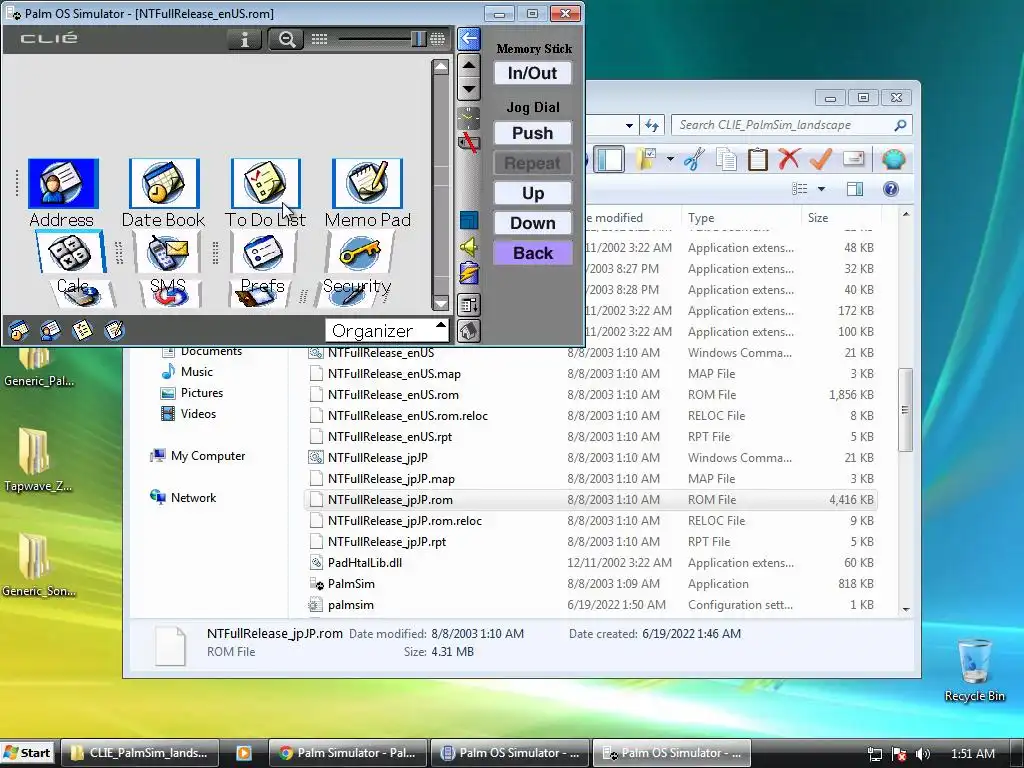Open the Organizer category dropdown
Image resolution: width=1024 pixels, height=768 pixels.
(x=387, y=330)
